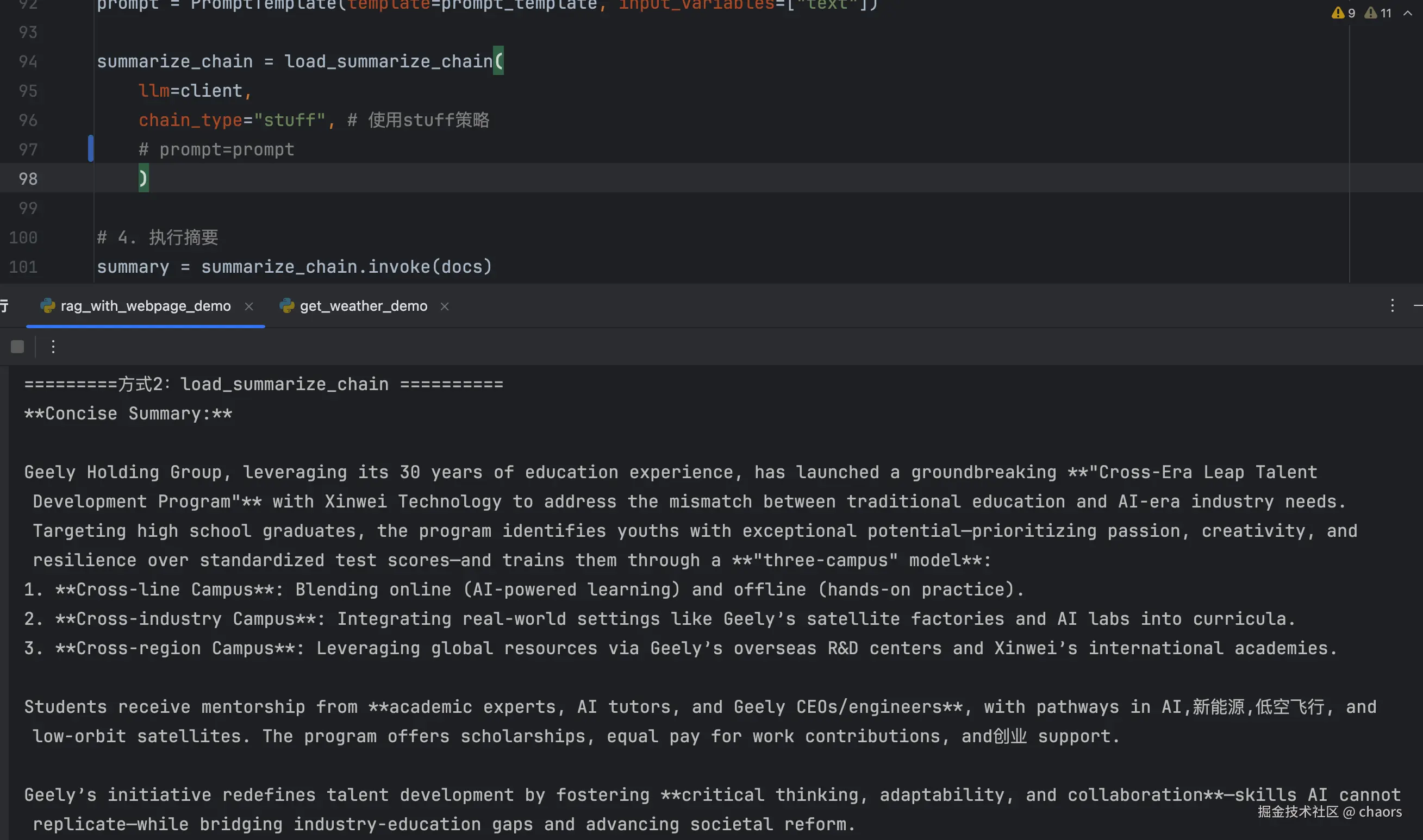Screen dimensions: 1423x840
Task: Toggle breakpoint on line number 94
Action: 28,61
